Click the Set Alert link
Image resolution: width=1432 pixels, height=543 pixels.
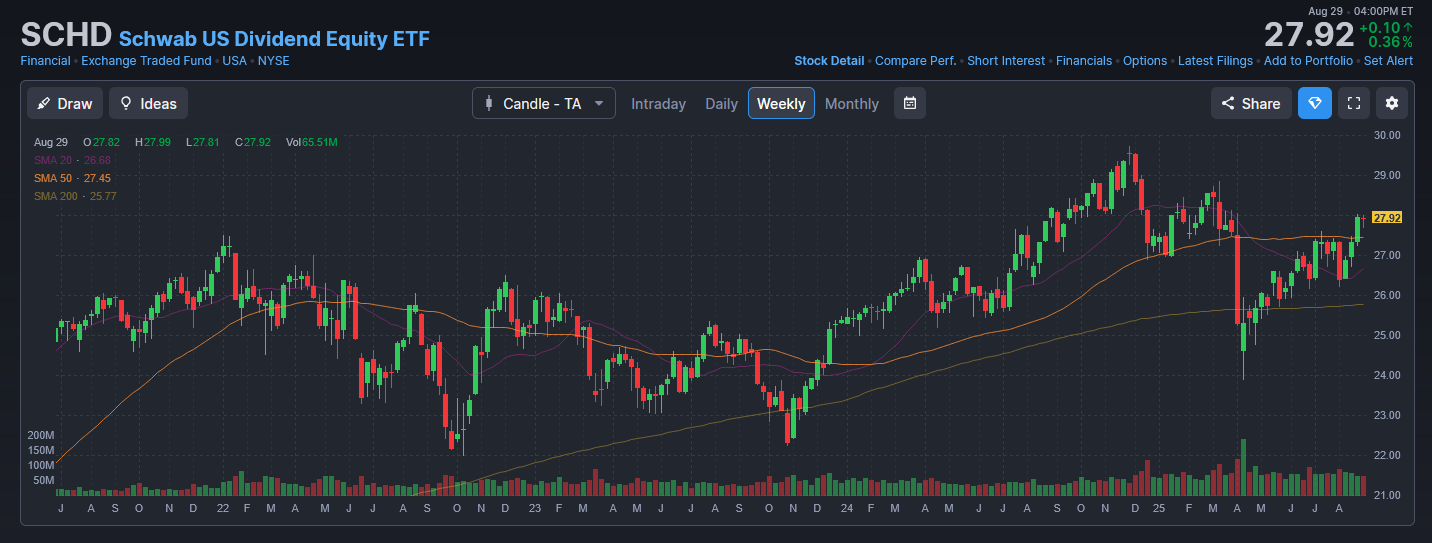1388,61
